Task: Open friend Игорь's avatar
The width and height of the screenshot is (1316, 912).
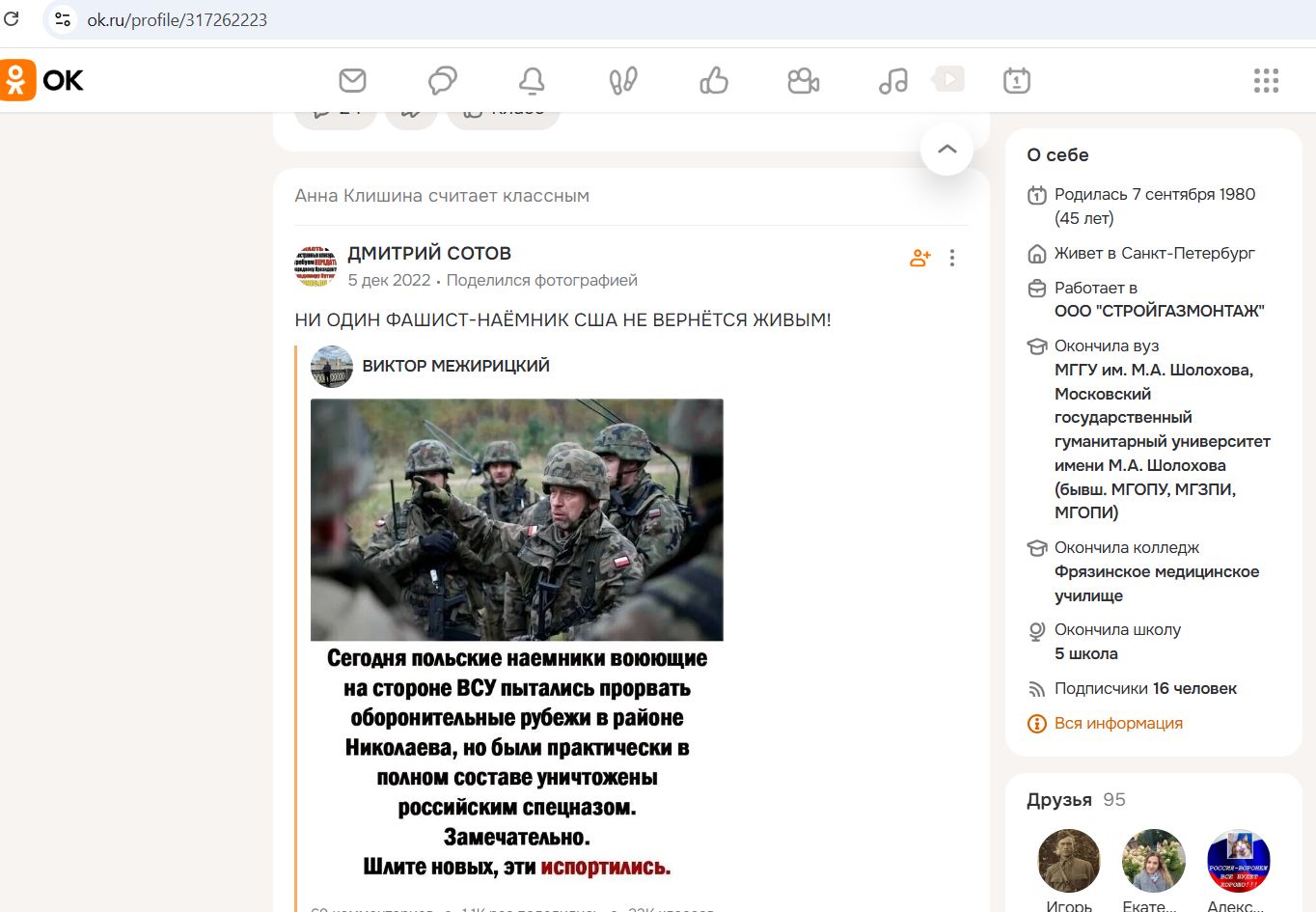Action: tap(1069, 860)
